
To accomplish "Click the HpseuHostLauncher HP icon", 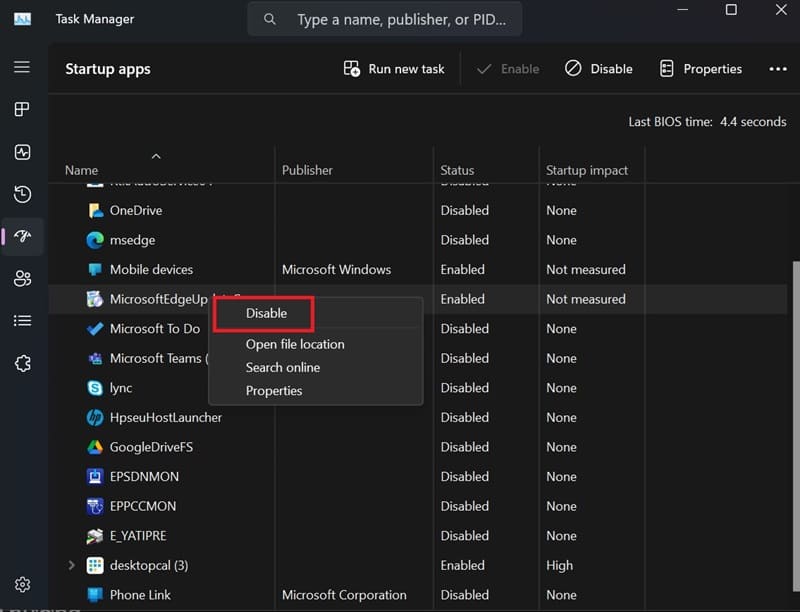I will click(x=95, y=417).
